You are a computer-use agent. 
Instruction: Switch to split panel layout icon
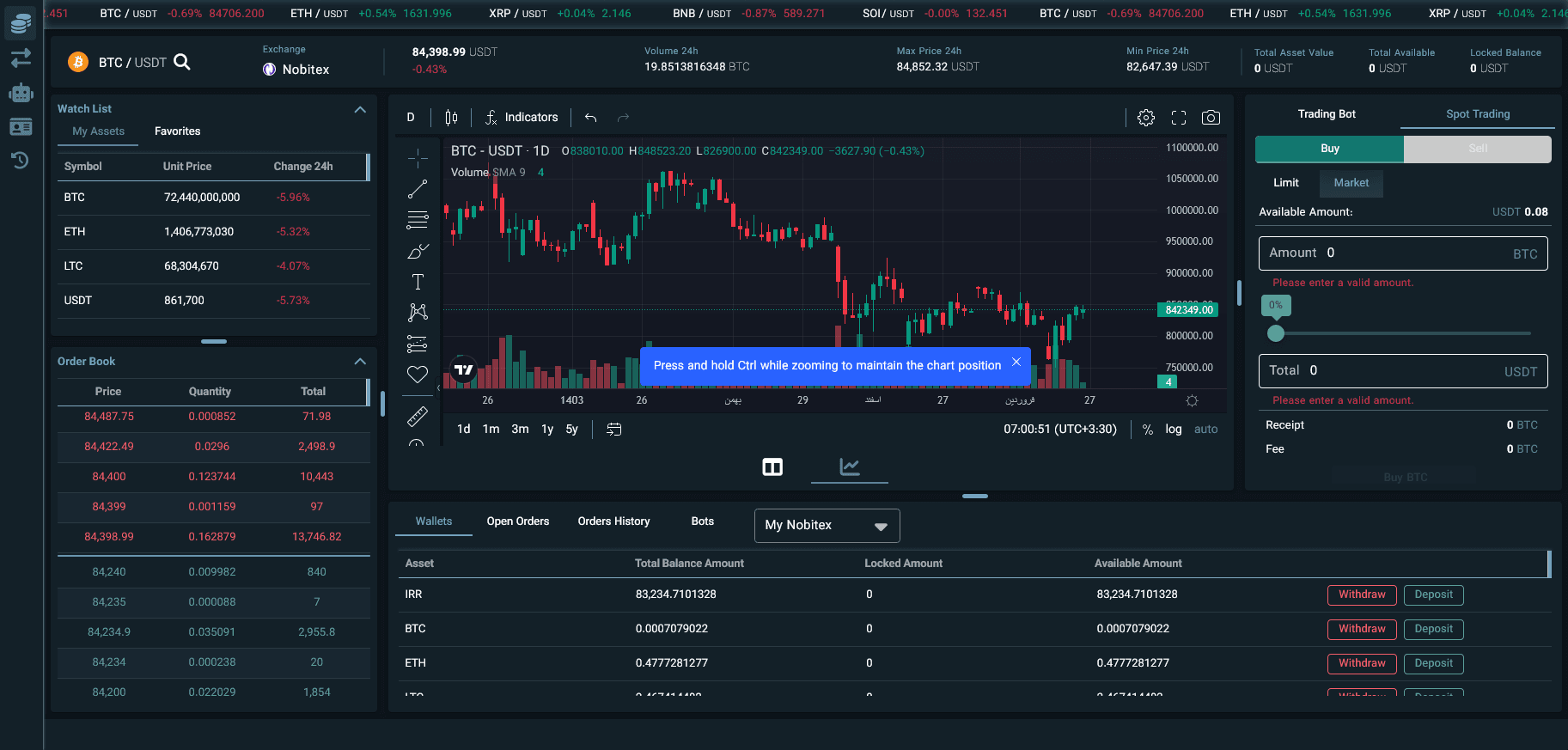pyautogui.click(x=772, y=467)
